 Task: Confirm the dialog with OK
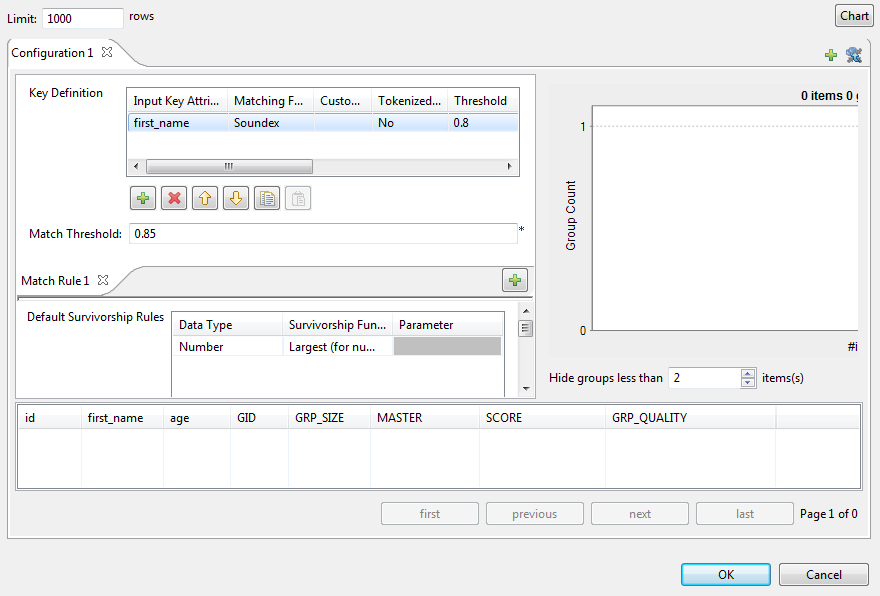pos(726,575)
